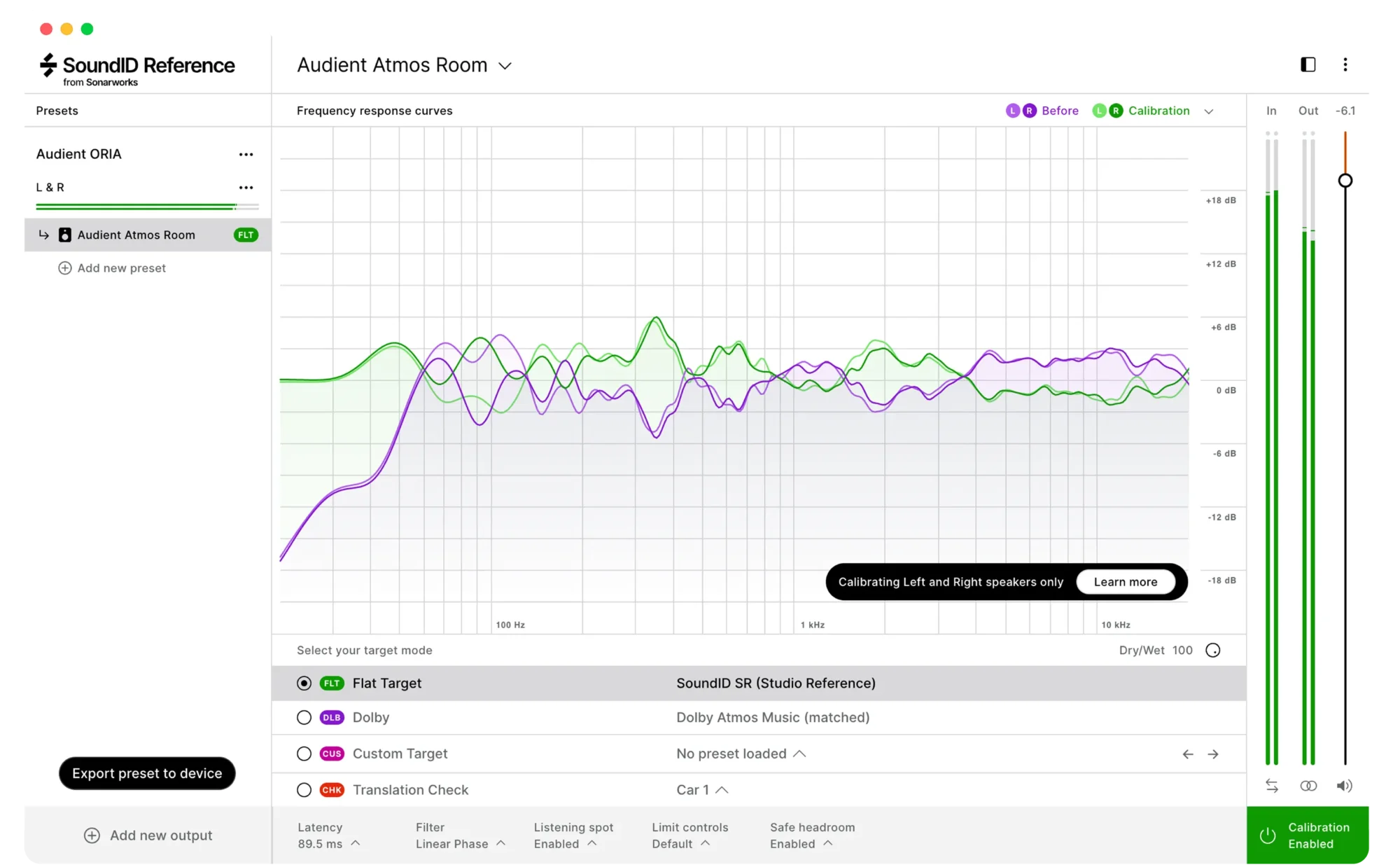The image size is (1400, 867).
Task: Click Export preset to device button
Action: pyautogui.click(x=147, y=773)
